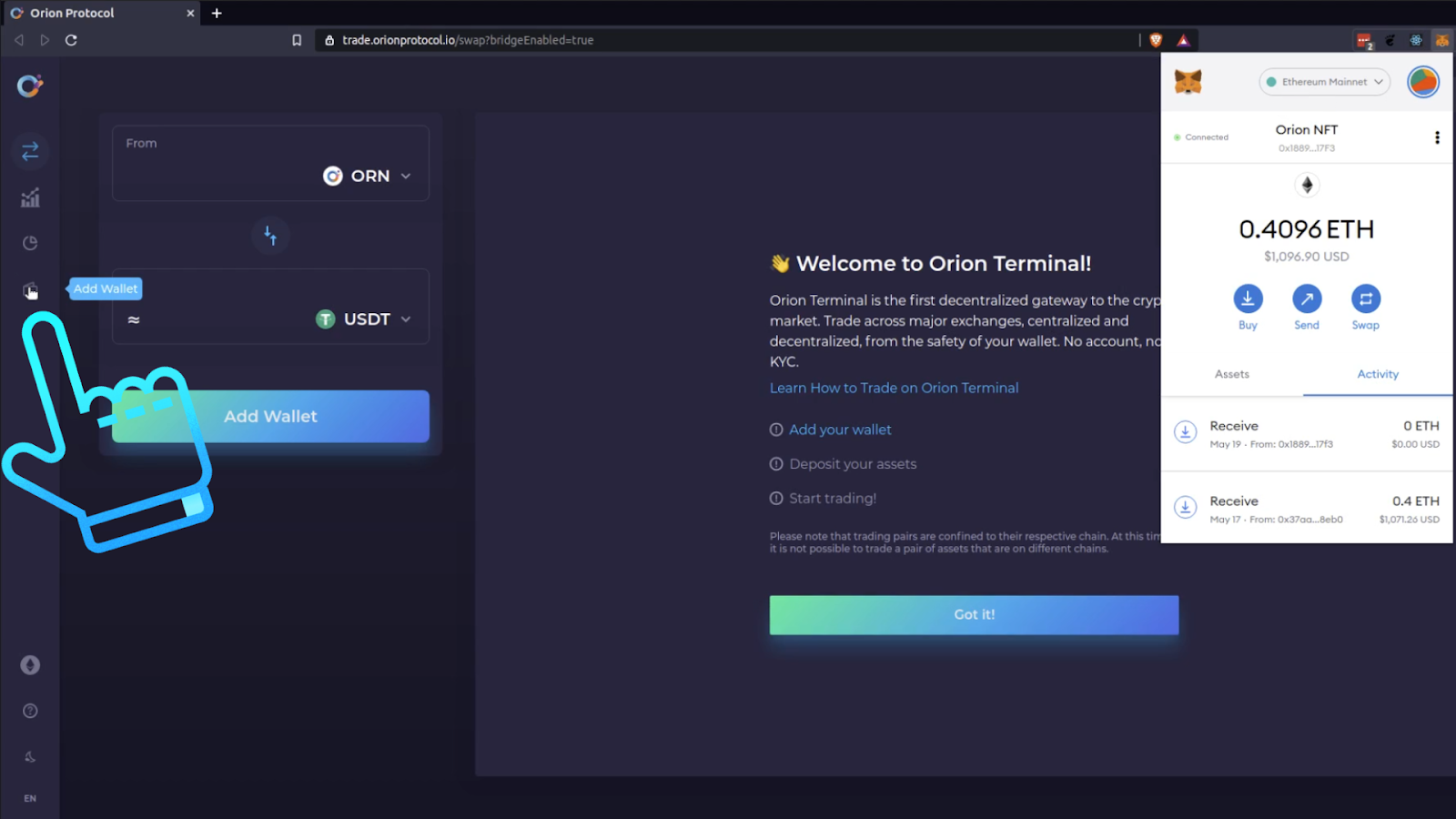The image size is (1456, 819).
Task: Bookmark this page
Action: click(297, 40)
